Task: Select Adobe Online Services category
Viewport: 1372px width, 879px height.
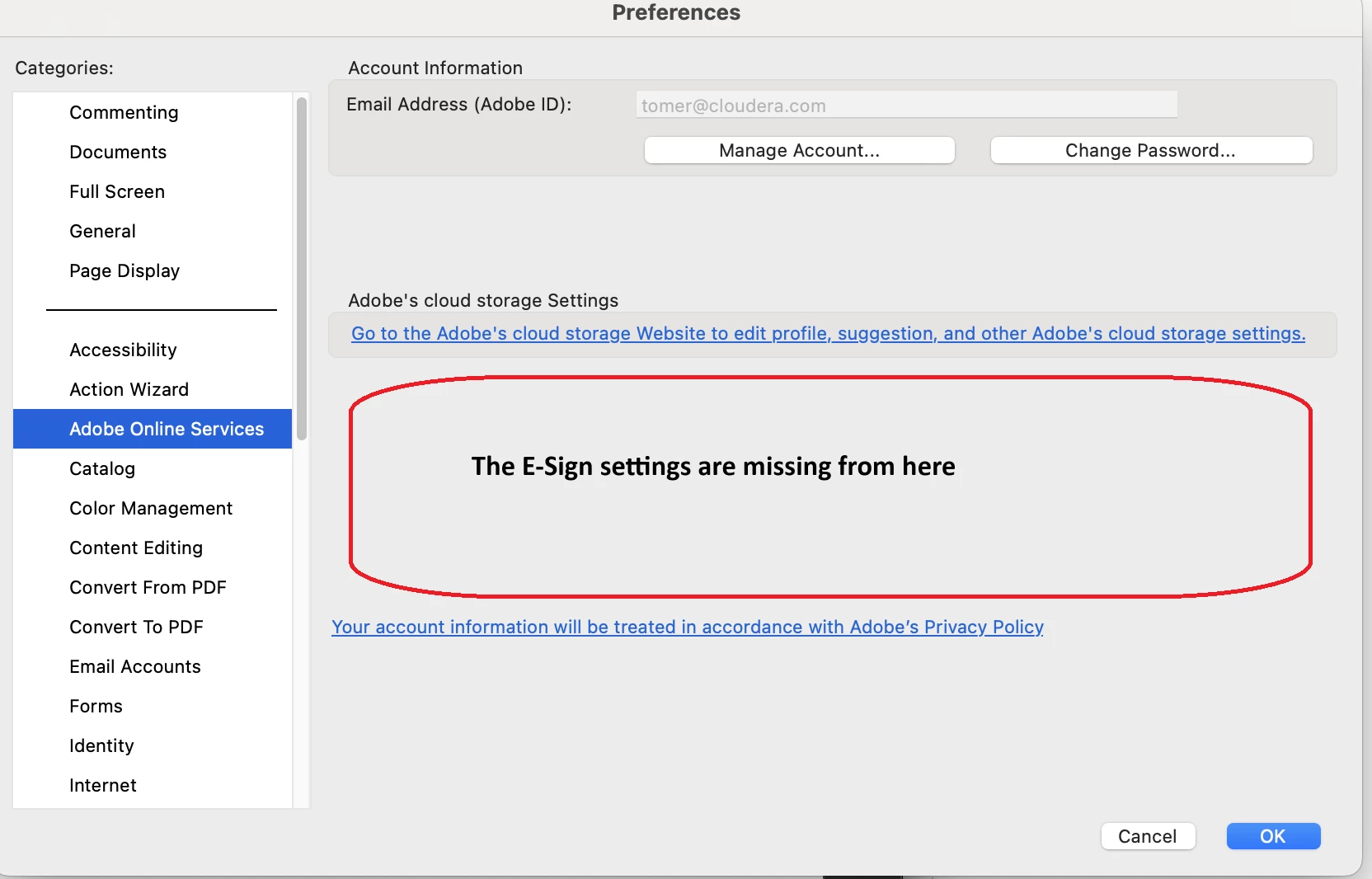Action: (x=153, y=429)
